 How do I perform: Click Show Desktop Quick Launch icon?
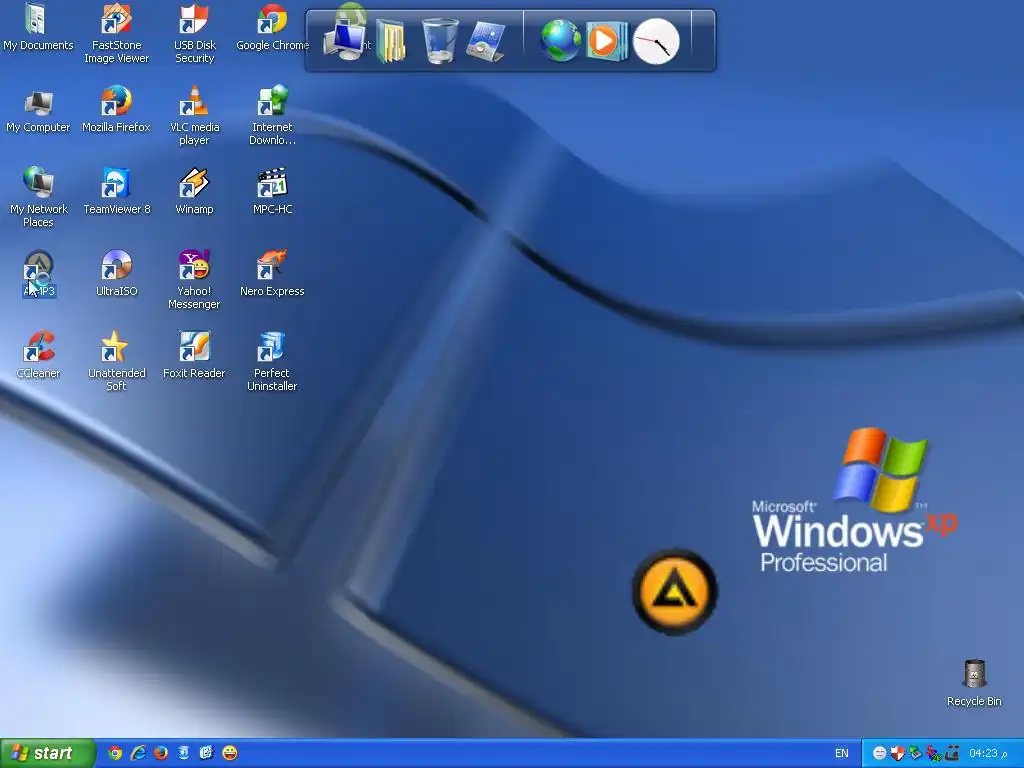click(206, 753)
